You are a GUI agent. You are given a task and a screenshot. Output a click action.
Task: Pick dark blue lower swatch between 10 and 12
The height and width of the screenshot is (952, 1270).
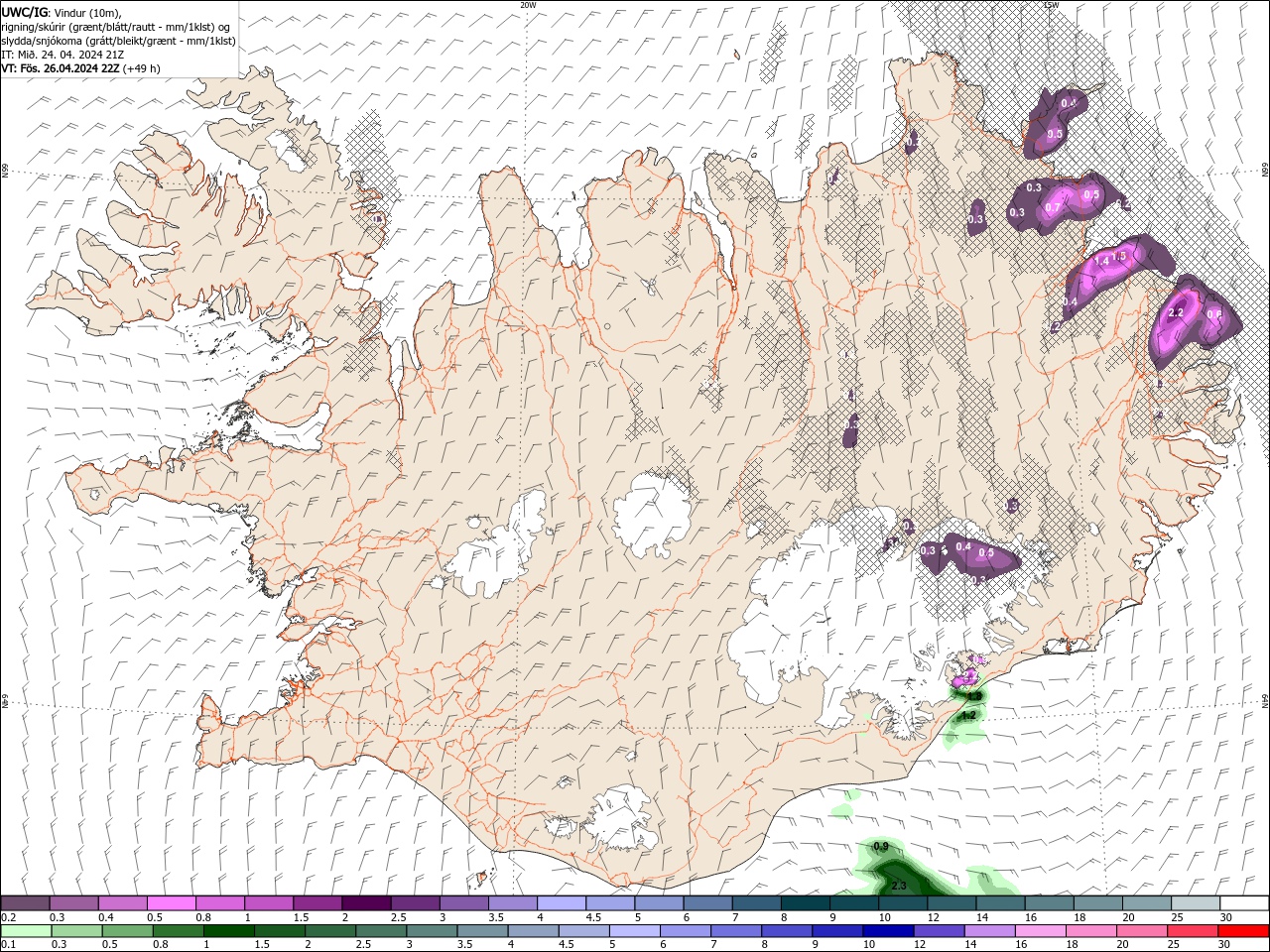888,931
